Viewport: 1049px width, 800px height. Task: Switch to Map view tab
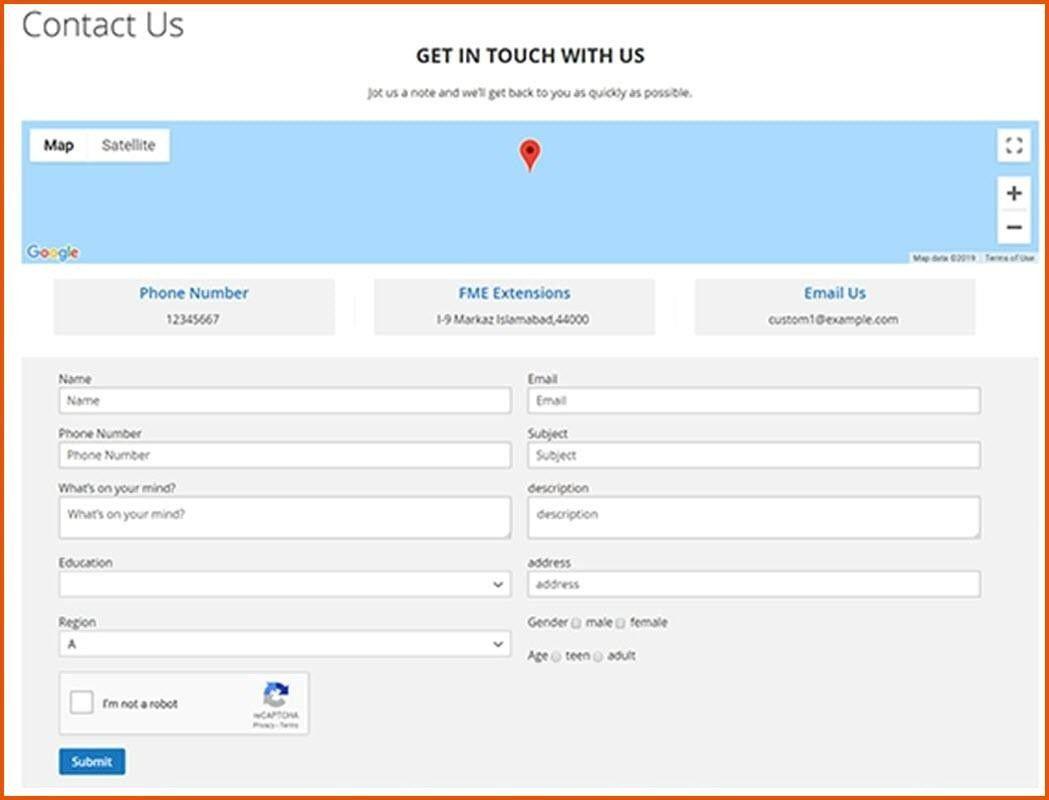click(59, 146)
